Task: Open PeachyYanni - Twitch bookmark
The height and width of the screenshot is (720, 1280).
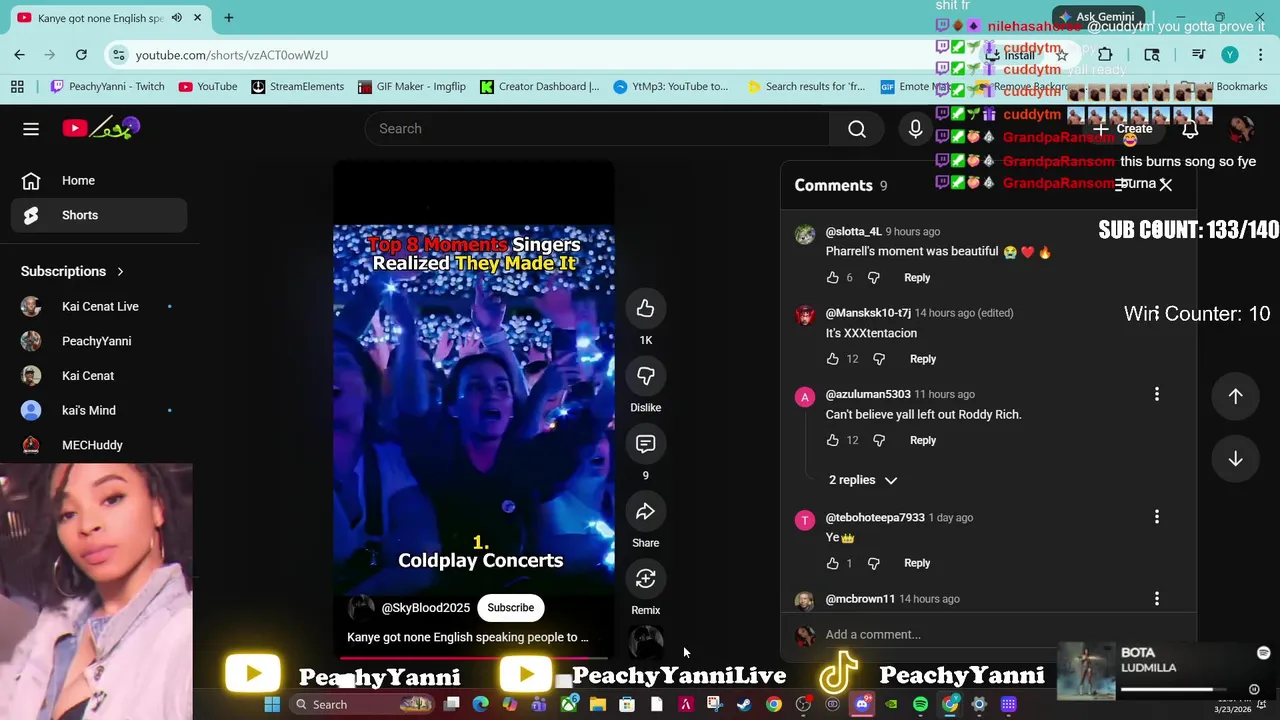Action: click(x=107, y=87)
